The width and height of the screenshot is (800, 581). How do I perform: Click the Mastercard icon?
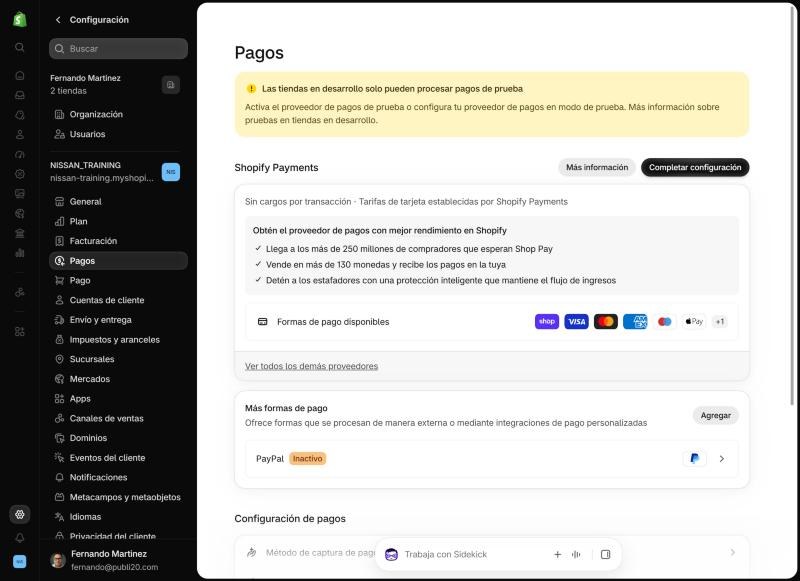click(606, 321)
